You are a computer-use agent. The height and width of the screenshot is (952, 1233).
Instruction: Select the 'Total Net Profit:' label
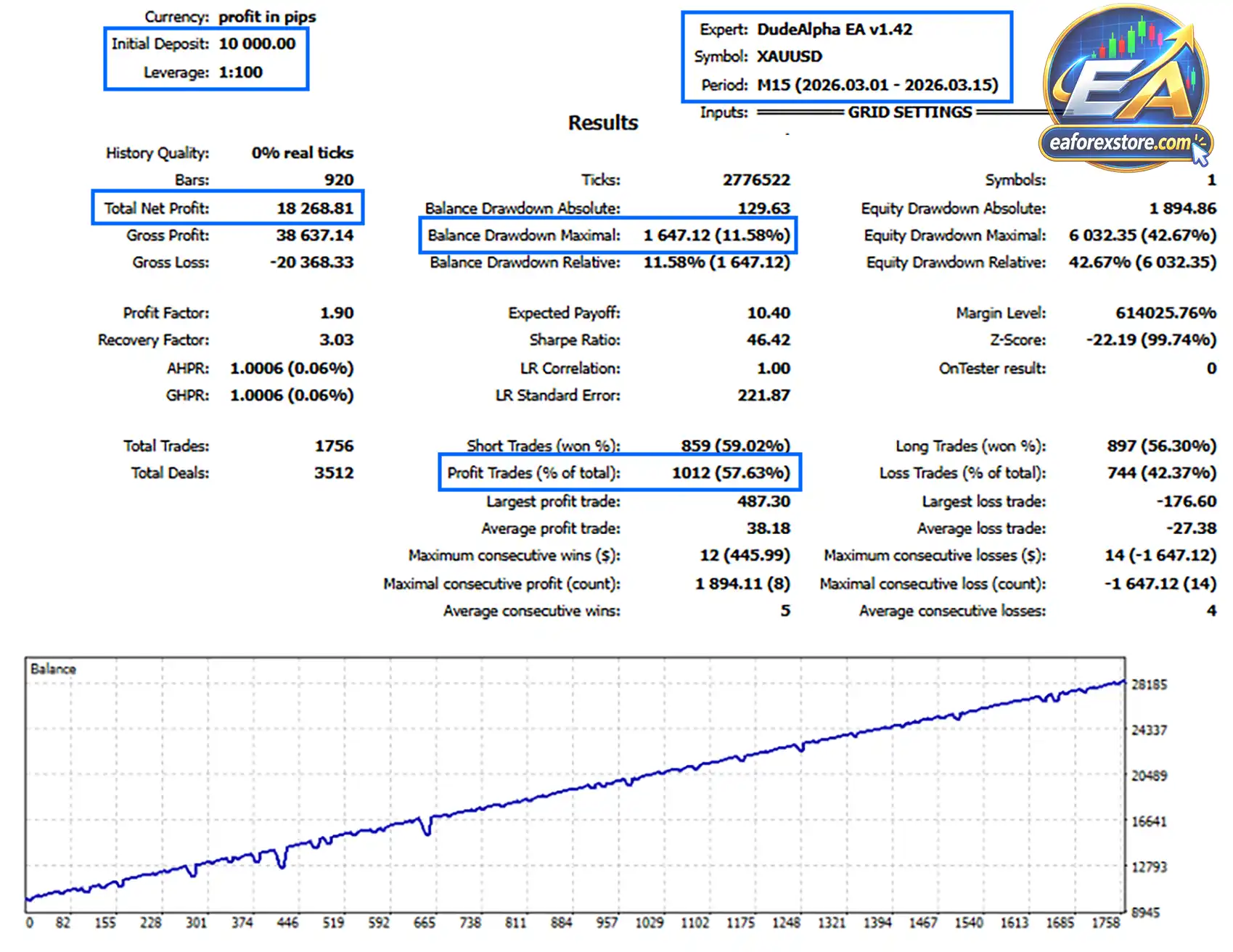(157, 208)
